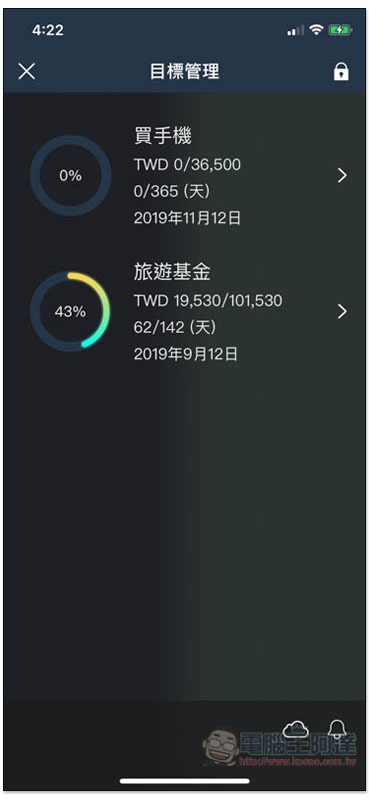Select the 旅遊基金 goal title
The height and width of the screenshot is (800, 369).
[x=172, y=272]
